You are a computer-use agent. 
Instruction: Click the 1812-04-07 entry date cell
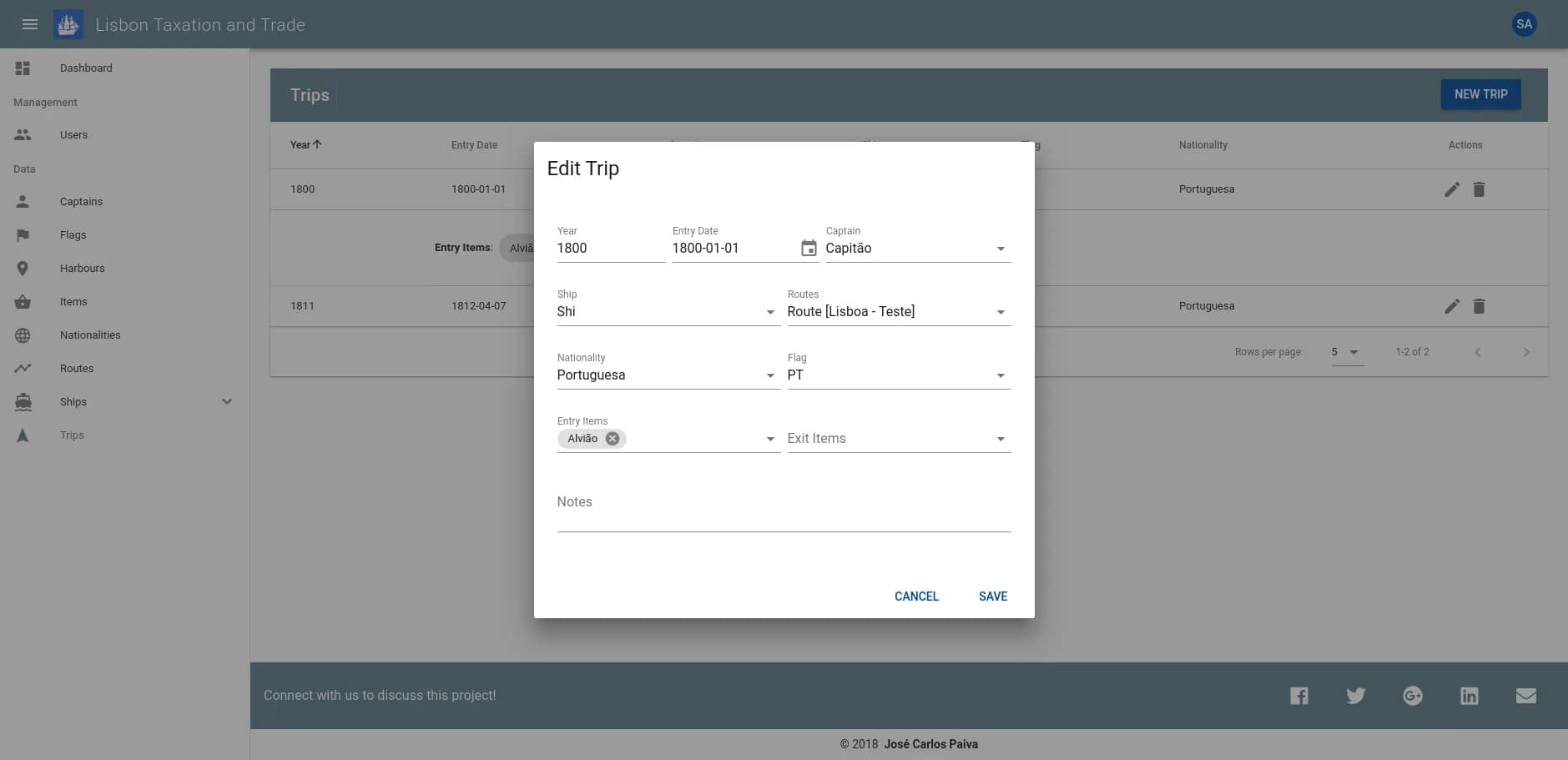tap(478, 306)
